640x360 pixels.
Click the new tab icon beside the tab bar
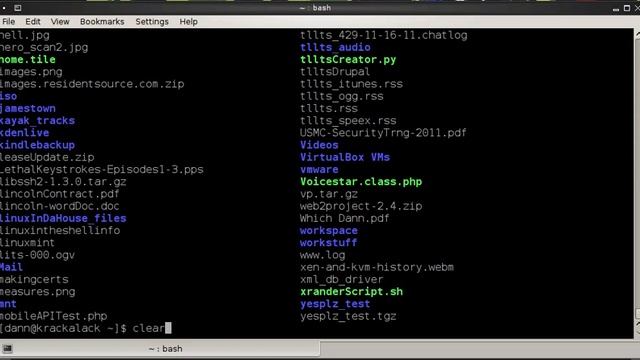tap(7, 349)
